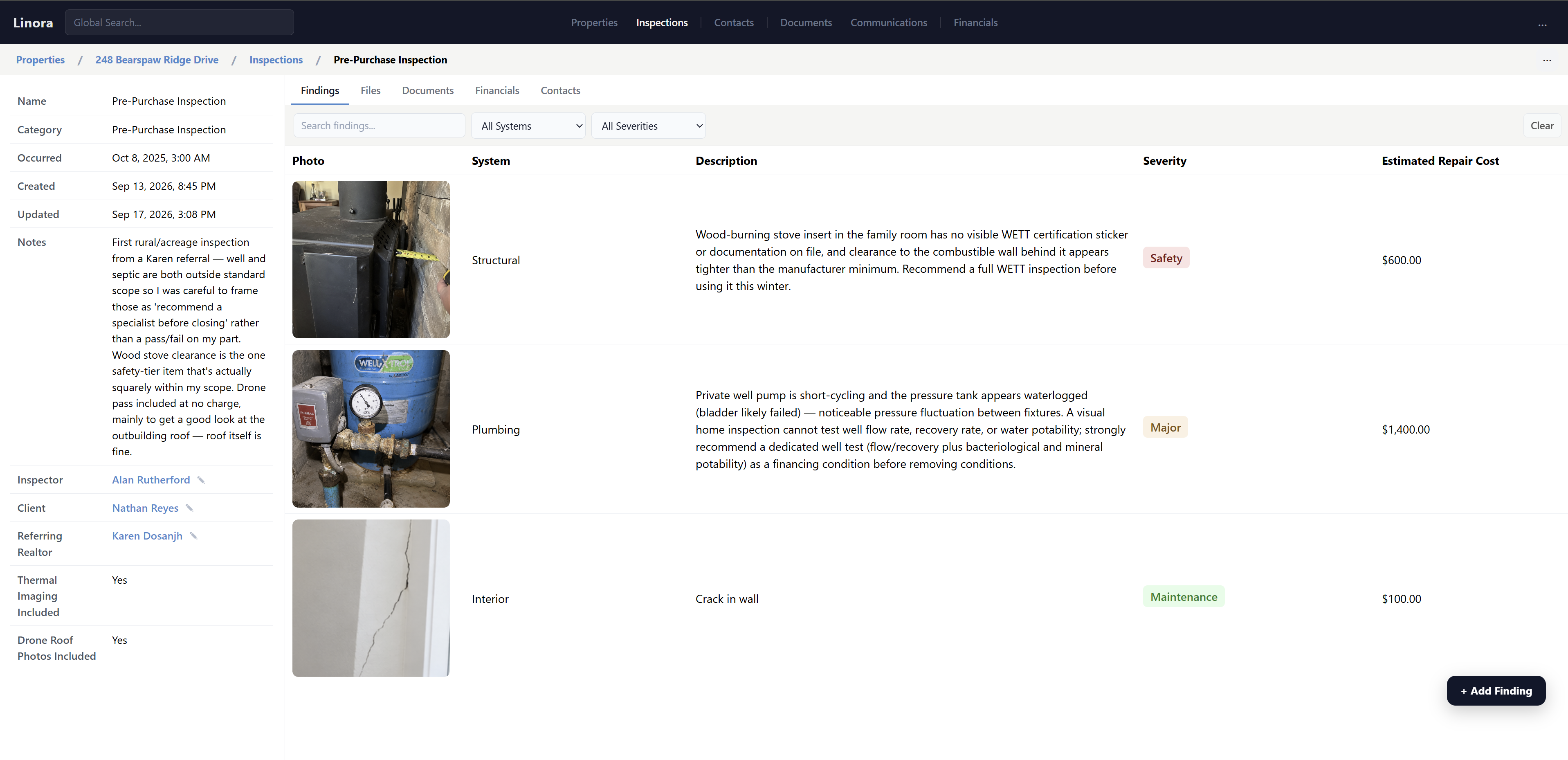1568x760 pixels.
Task: Open Inspections breadcrumb link
Action: [x=276, y=60]
